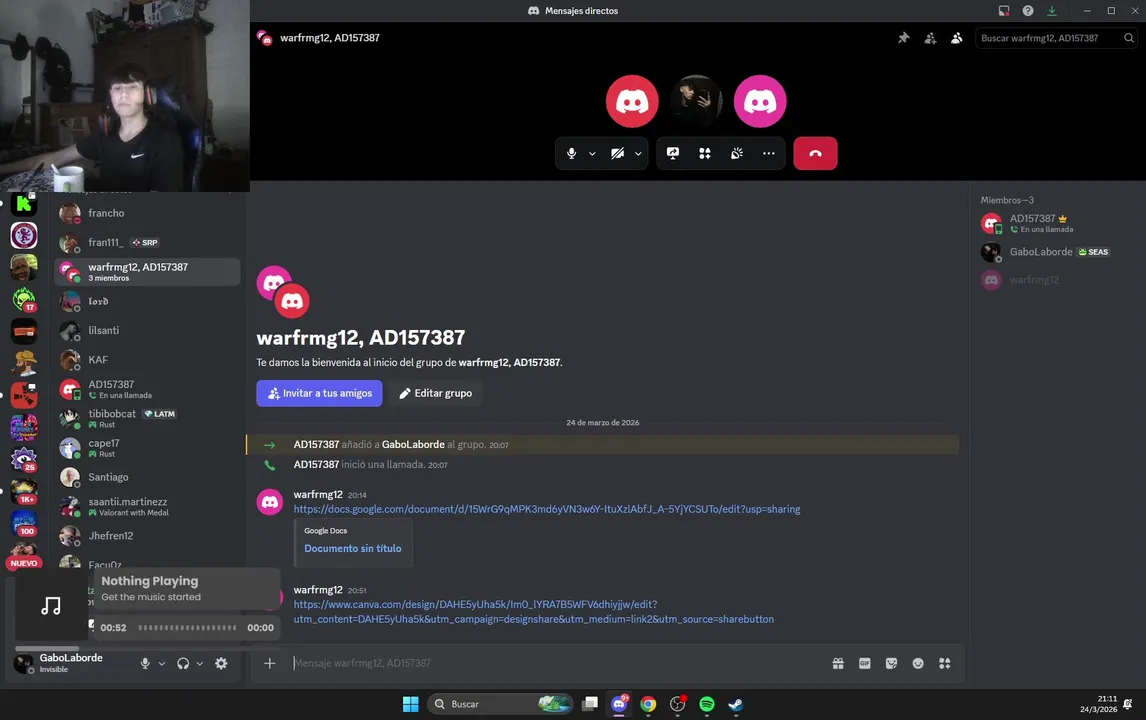
Task: Open GaboLaborde in the members list
Action: click(1055, 252)
